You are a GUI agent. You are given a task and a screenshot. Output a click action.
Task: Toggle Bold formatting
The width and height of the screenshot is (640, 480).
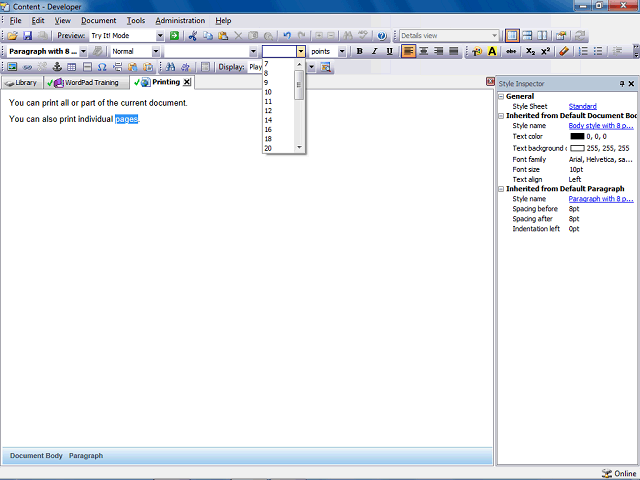360,51
